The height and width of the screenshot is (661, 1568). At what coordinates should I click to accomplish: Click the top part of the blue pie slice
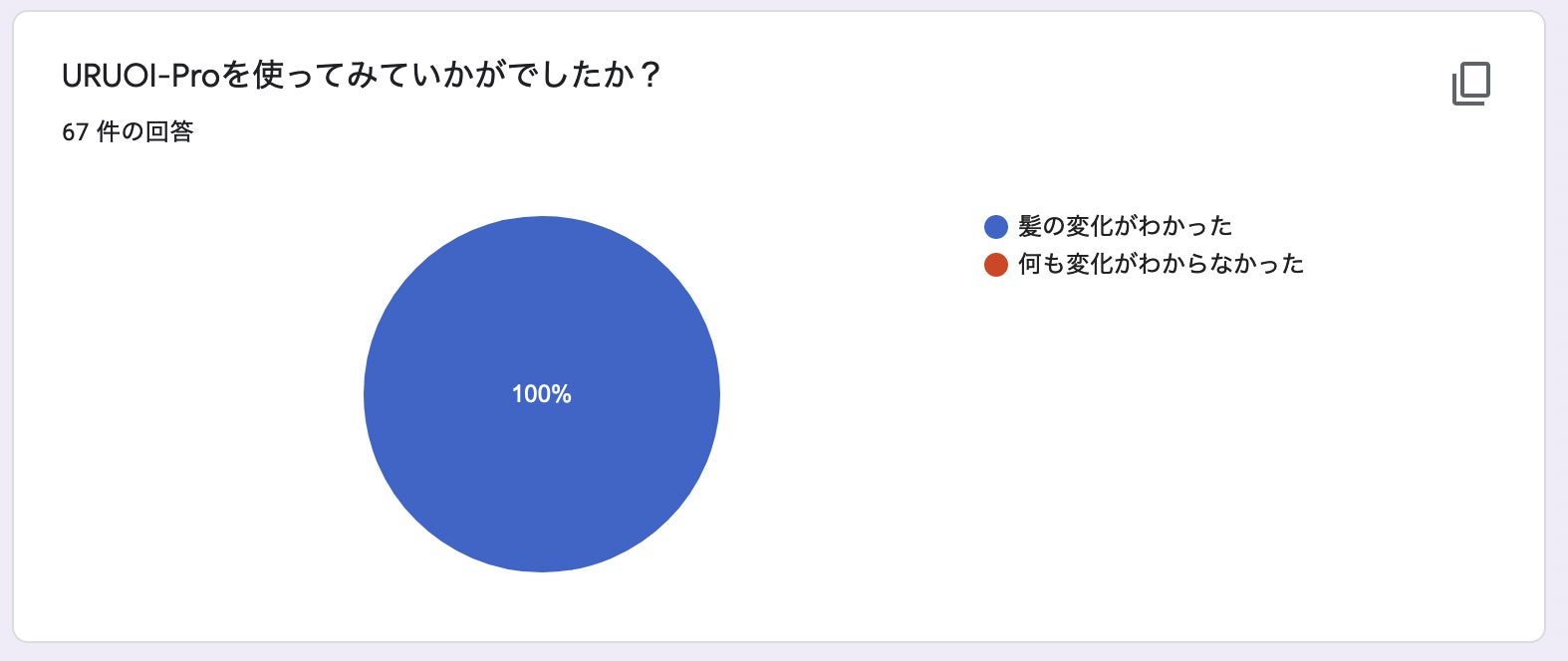click(x=541, y=259)
